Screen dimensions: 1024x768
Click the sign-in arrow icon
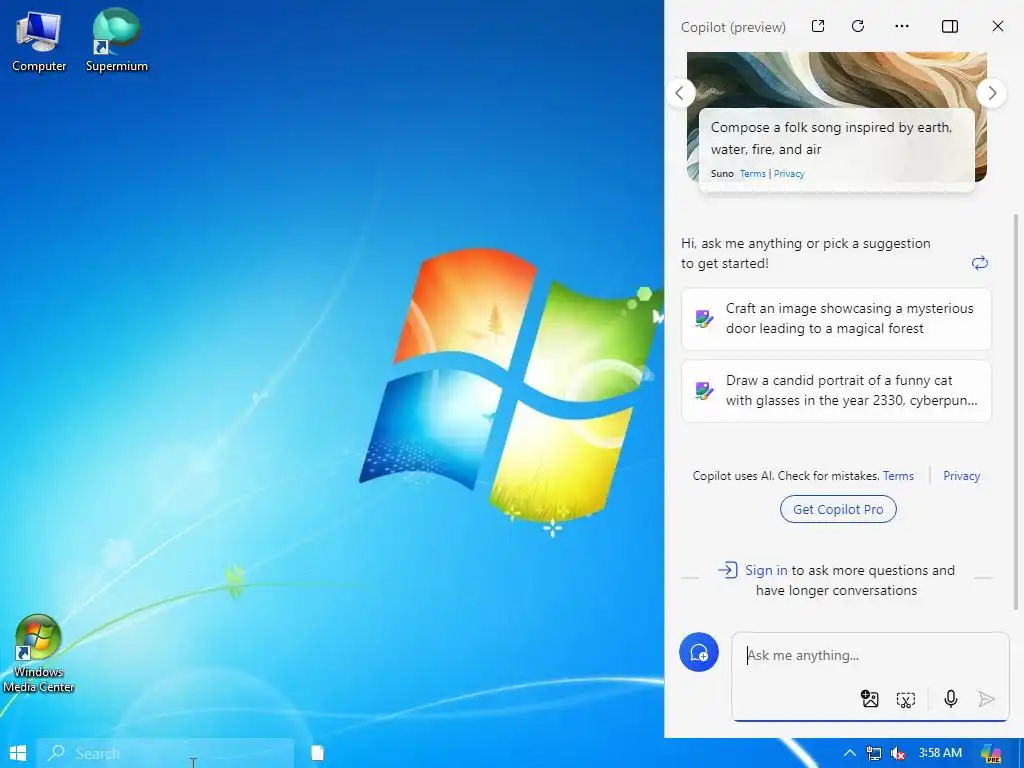728,570
